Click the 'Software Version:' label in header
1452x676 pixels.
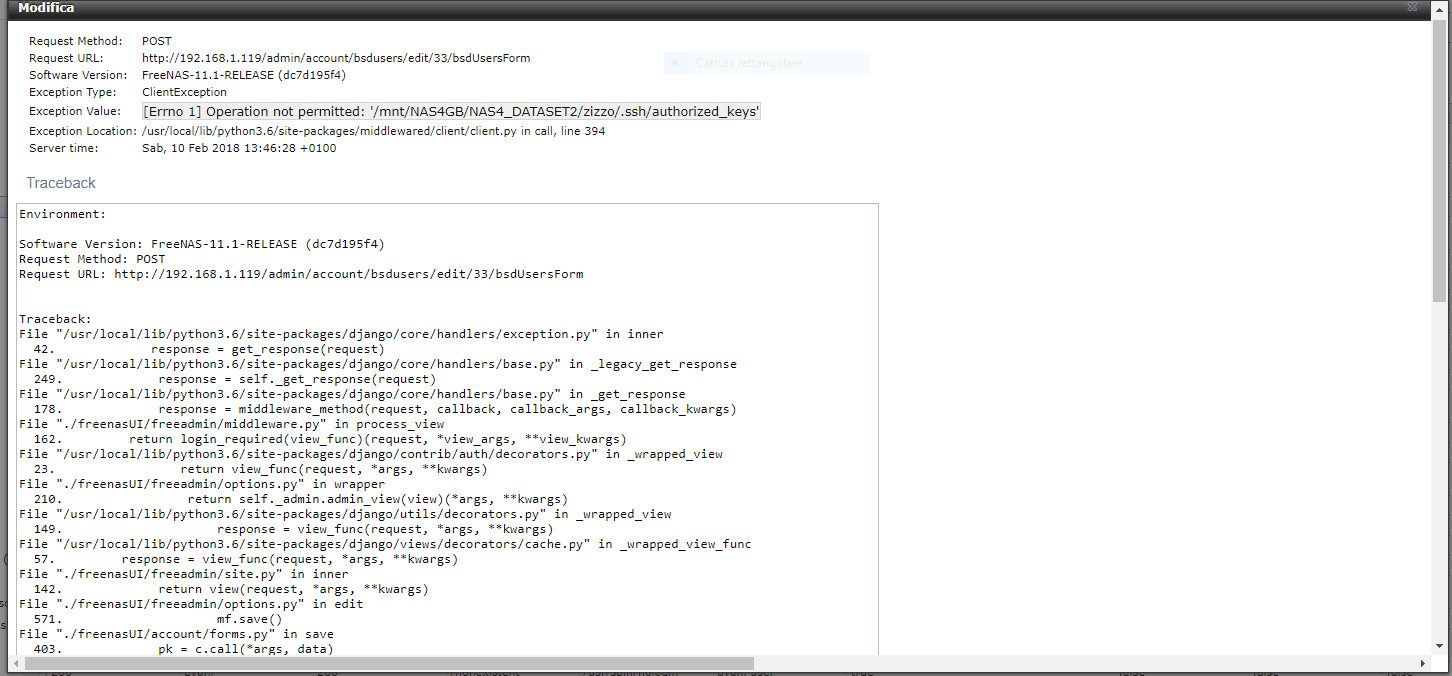78,75
